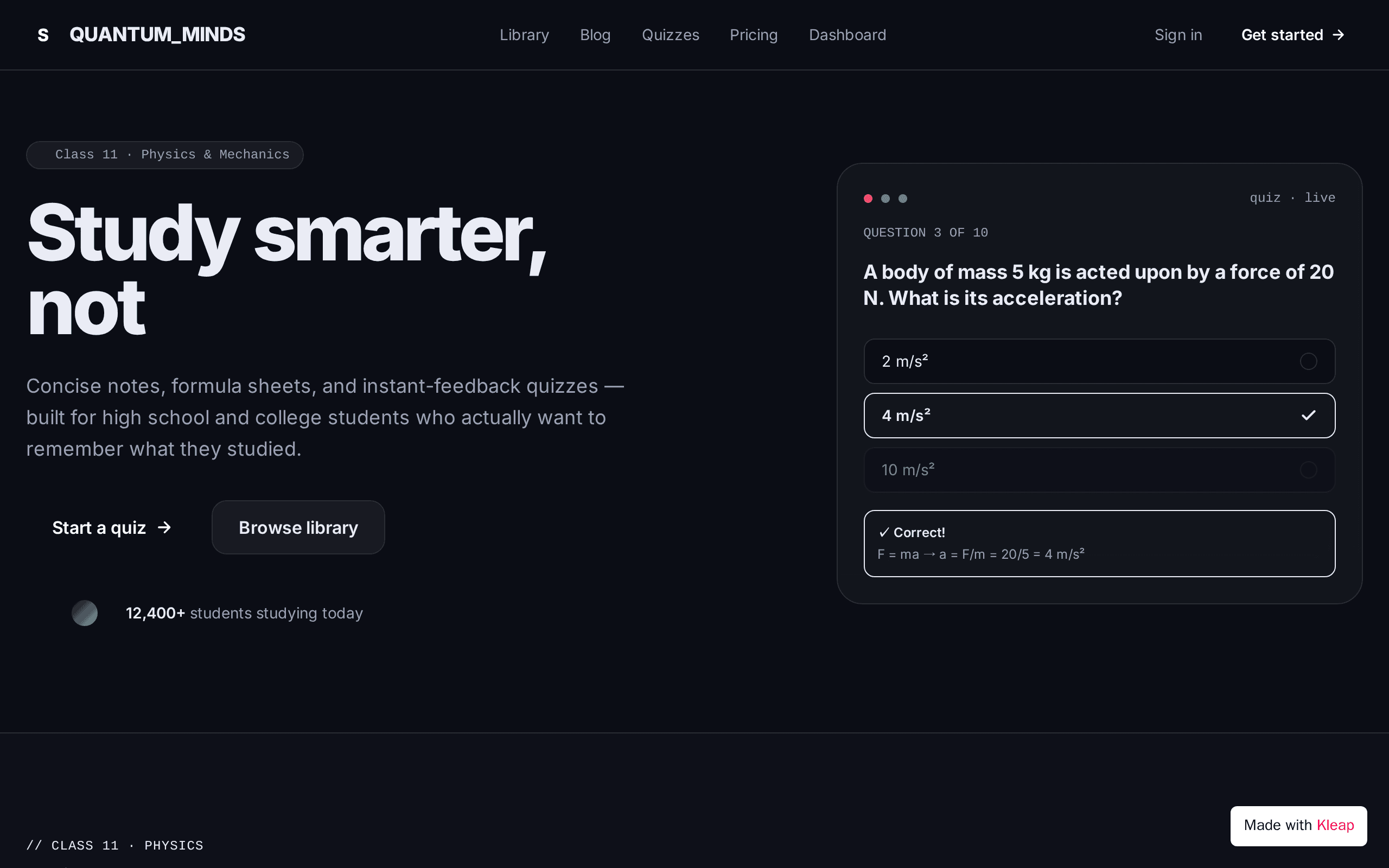
Task: Click the round student avatar image
Action: tap(85, 613)
